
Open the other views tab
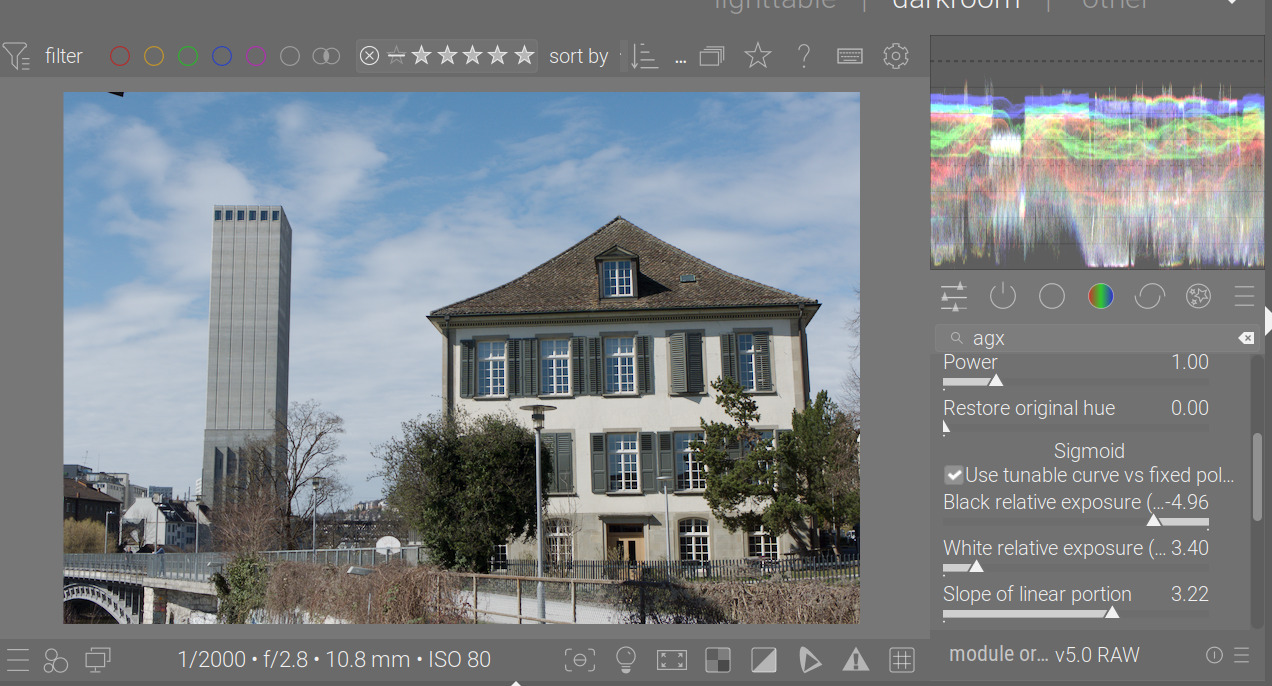1116,4
